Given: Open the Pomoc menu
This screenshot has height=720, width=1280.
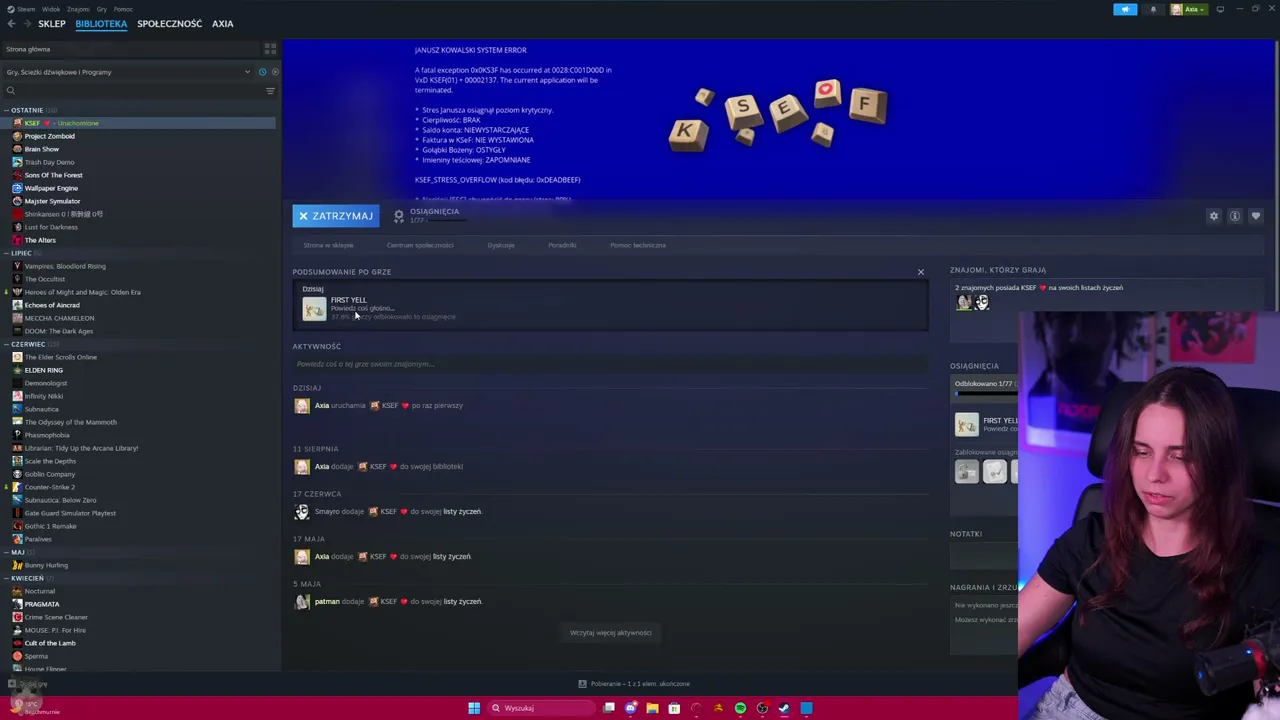Looking at the screenshot, I should [123, 9].
